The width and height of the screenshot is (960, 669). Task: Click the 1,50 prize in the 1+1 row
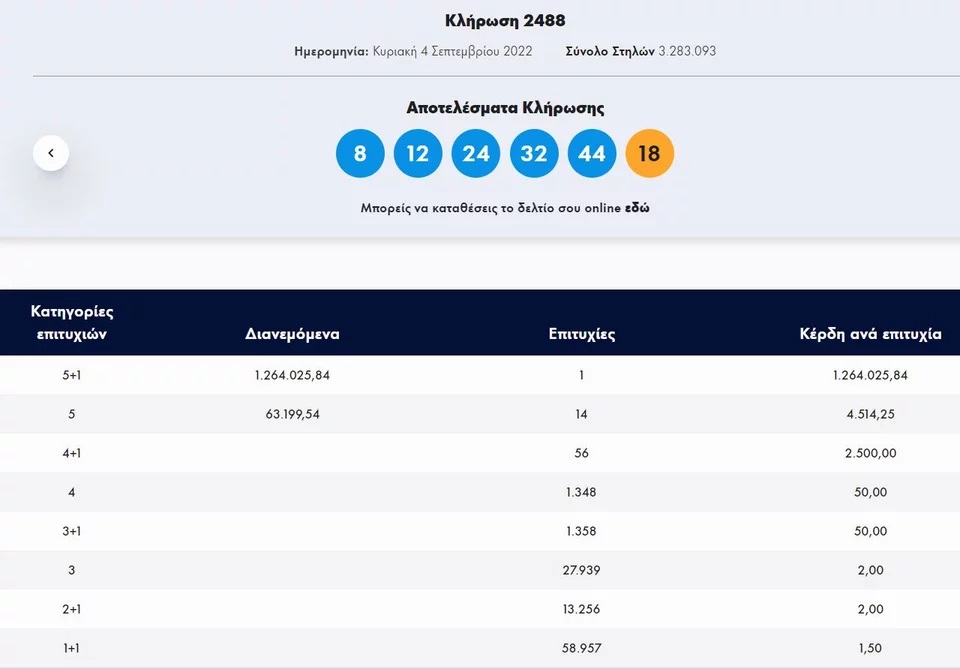(x=870, y=648)
